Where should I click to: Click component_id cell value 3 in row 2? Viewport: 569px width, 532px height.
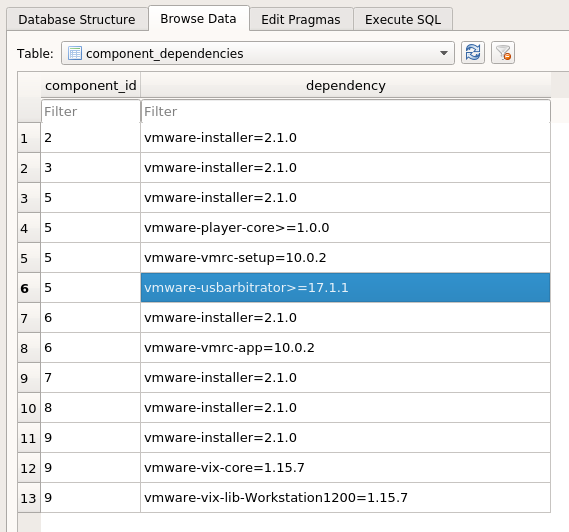tap(91, 168)
